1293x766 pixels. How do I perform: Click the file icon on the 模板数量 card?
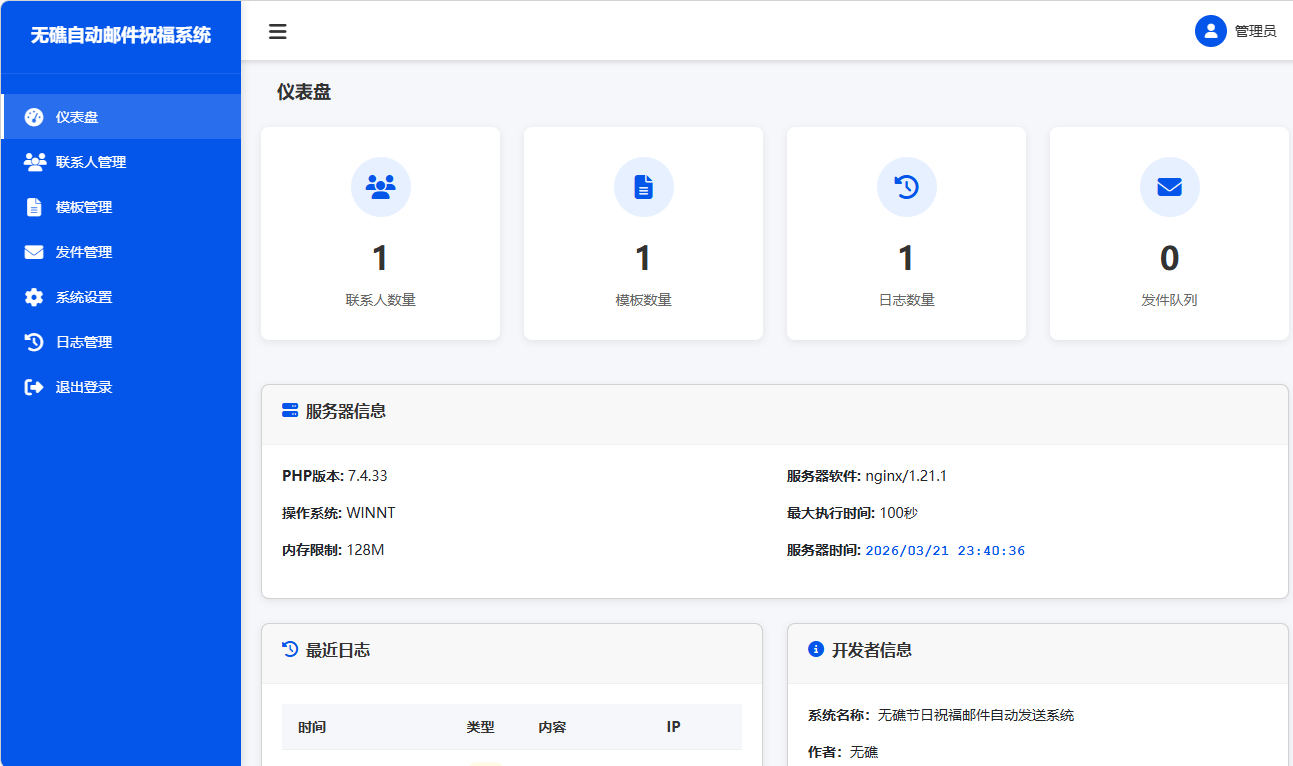click(643, 186)
